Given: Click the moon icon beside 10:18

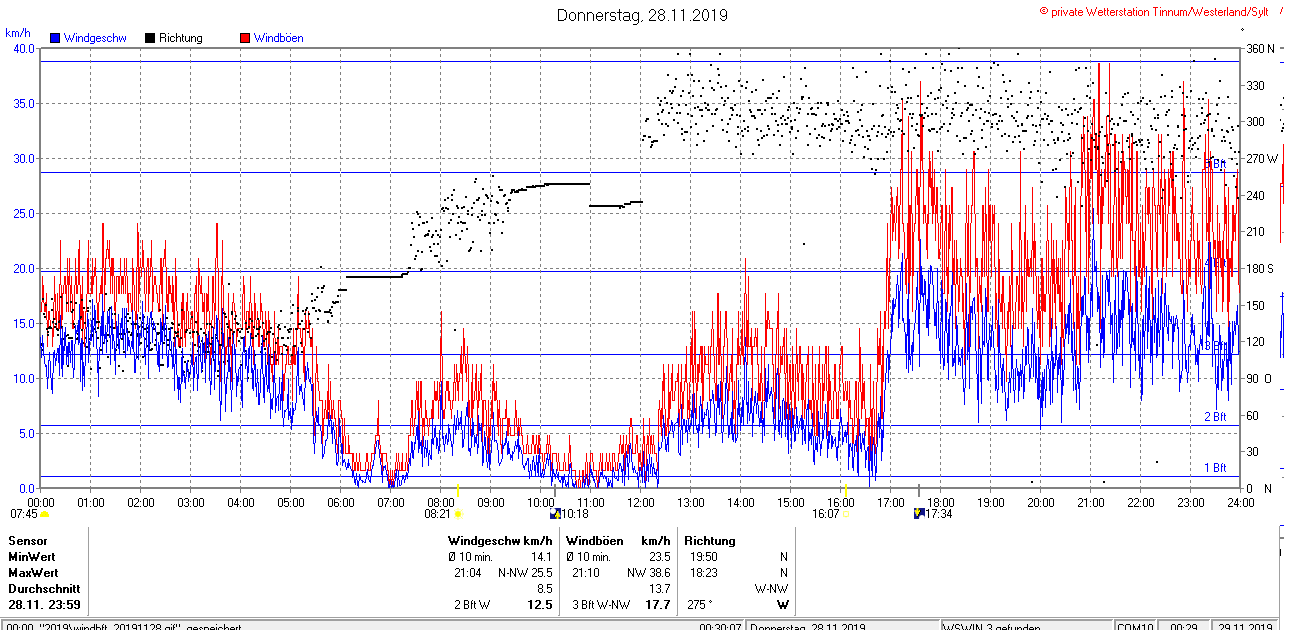Looking at the screenshot, I should click(555, 514).
